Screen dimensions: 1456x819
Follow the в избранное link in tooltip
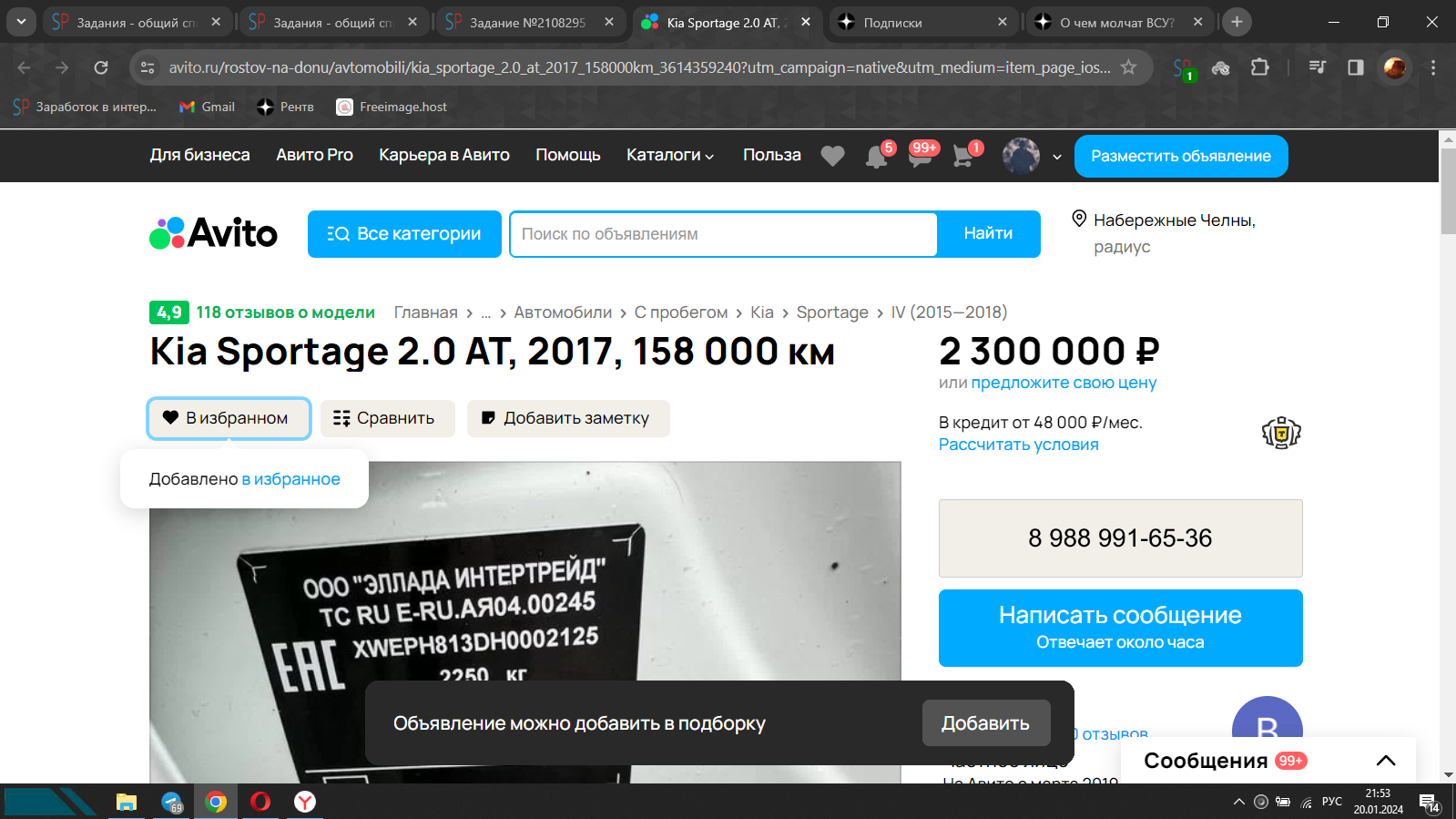pos(291,479)
